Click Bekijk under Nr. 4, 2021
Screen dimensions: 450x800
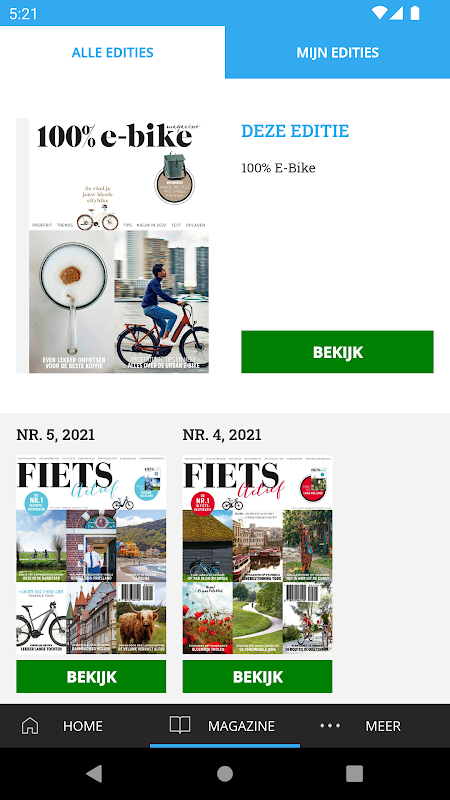(258, 677)
